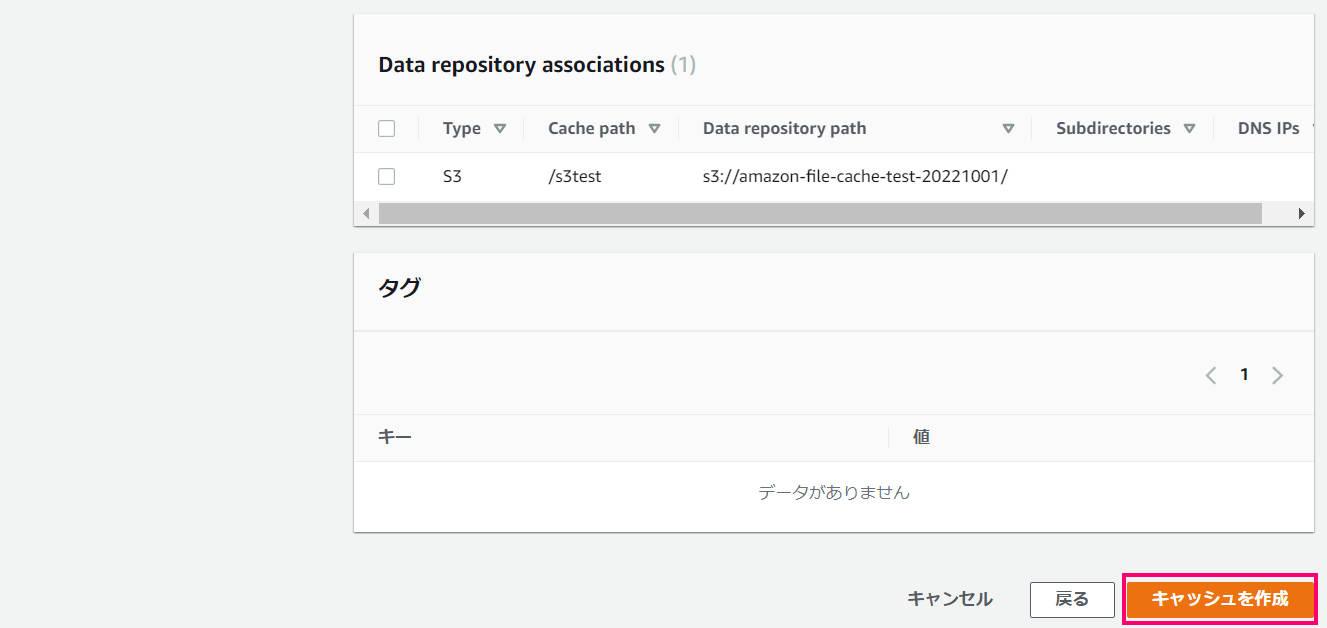Sort by Subdirectories column arrow
Viewport: 1327px width, 628px height.
pos(1189,128)
